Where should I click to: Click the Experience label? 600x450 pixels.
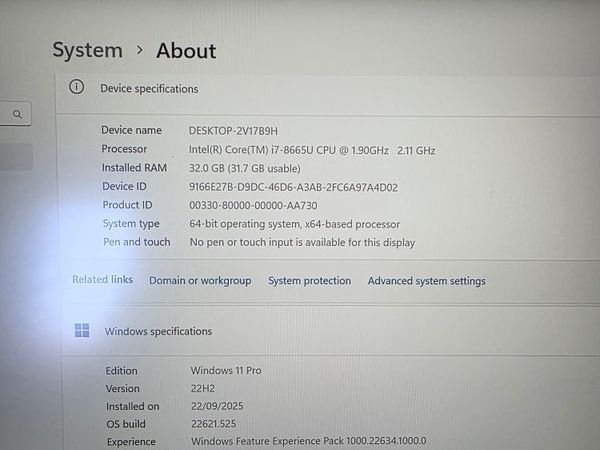[x=131, y=442]
